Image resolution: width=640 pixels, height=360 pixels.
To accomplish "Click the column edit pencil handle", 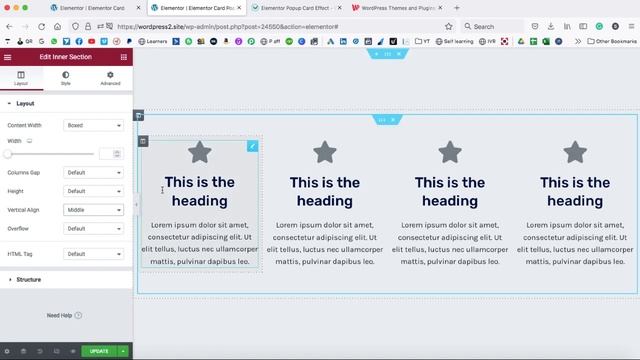I will [253, 147].
